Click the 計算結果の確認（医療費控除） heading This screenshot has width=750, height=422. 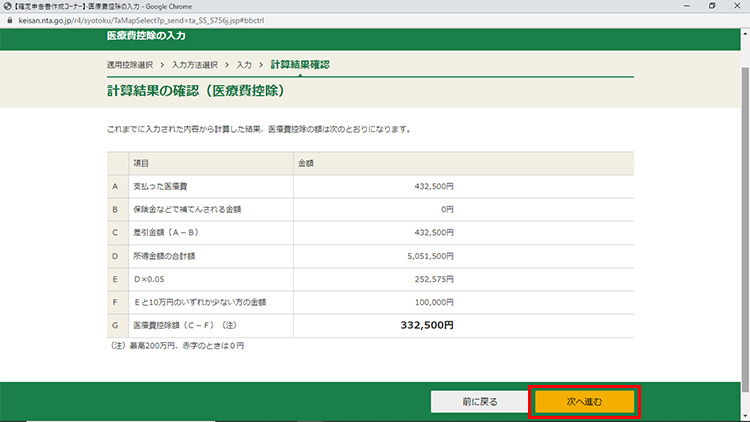click(196, 92)
